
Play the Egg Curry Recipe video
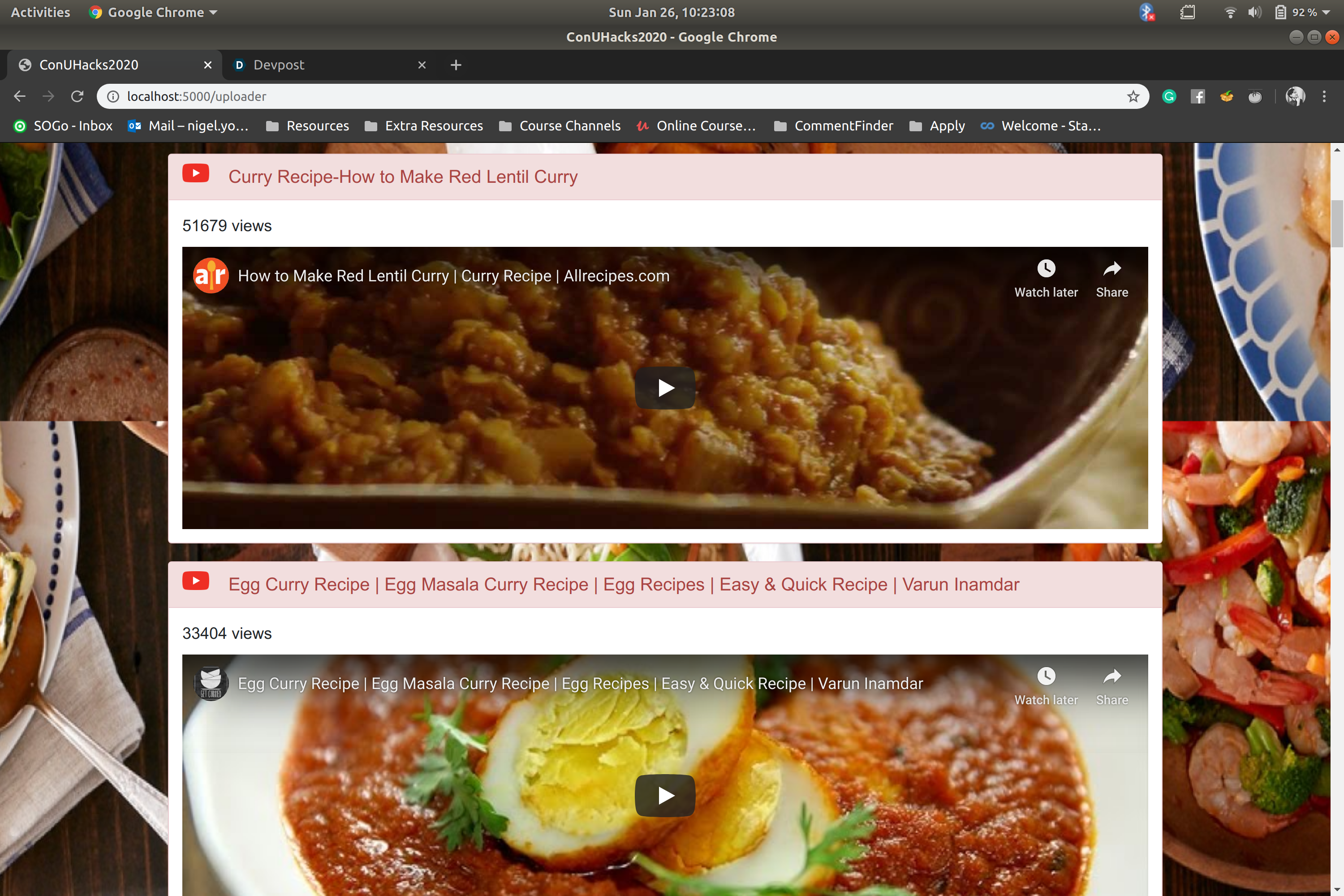(x=664, y=796)
